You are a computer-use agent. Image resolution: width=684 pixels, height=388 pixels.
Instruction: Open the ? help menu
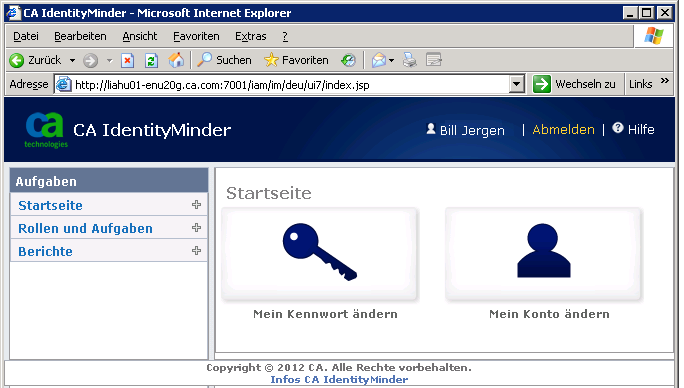pyautogui.click(x=285, y=36)
